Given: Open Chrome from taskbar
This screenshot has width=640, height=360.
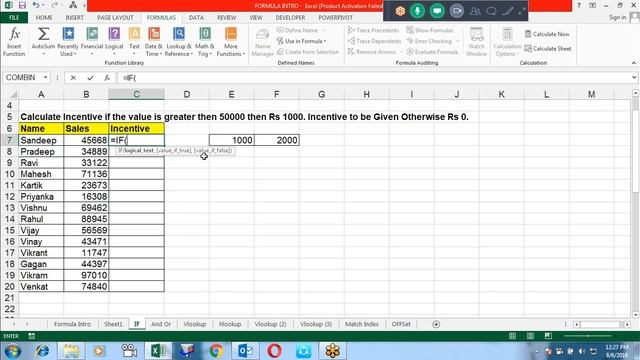Looking at the screenshot, I should (x=216, y=351).
